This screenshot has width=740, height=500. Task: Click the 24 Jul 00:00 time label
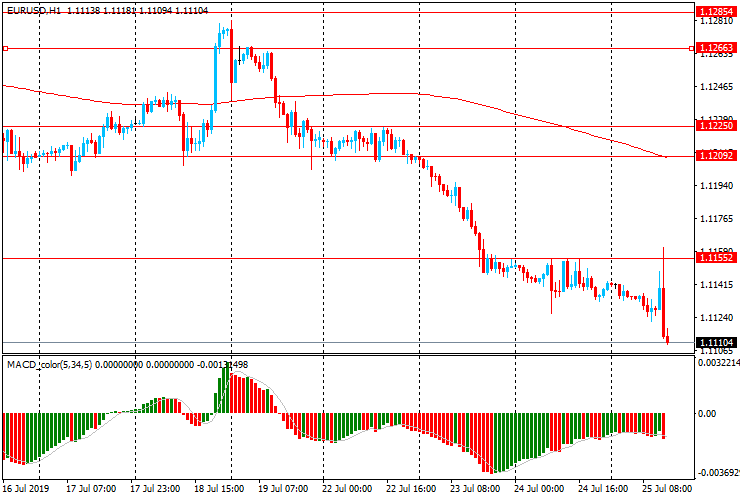pos(539,488)
